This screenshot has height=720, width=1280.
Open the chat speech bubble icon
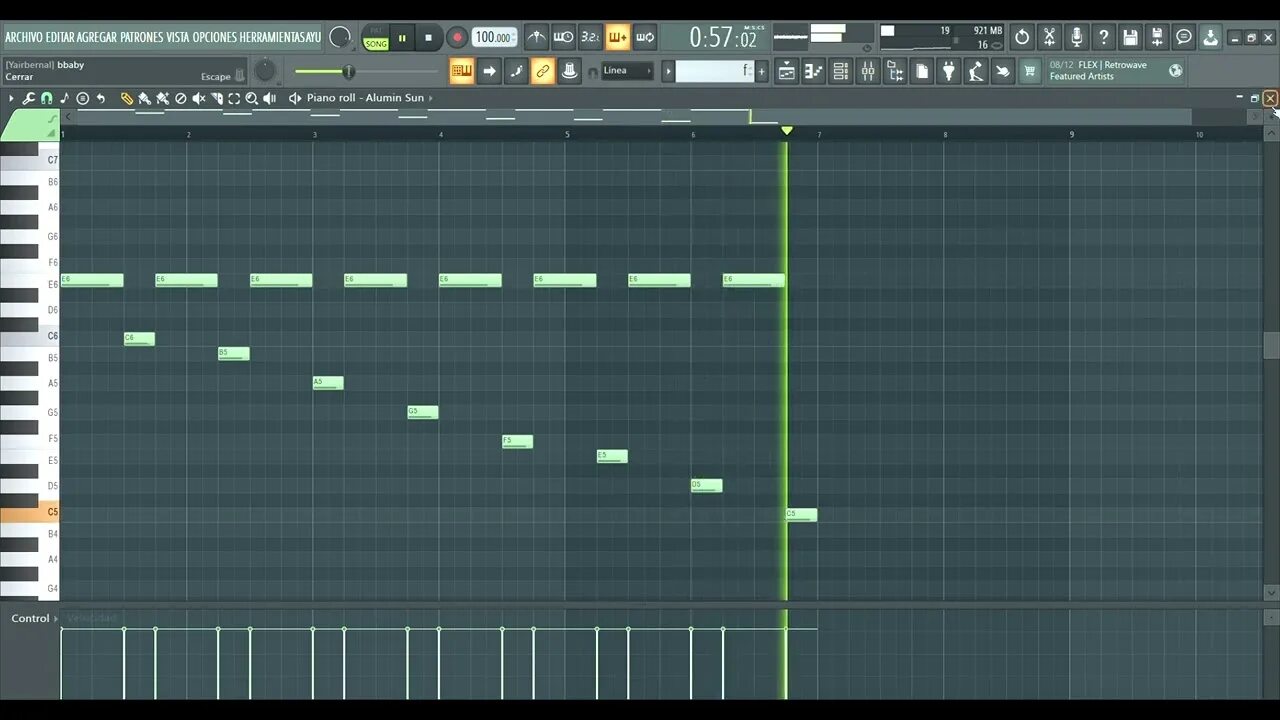1184,38
